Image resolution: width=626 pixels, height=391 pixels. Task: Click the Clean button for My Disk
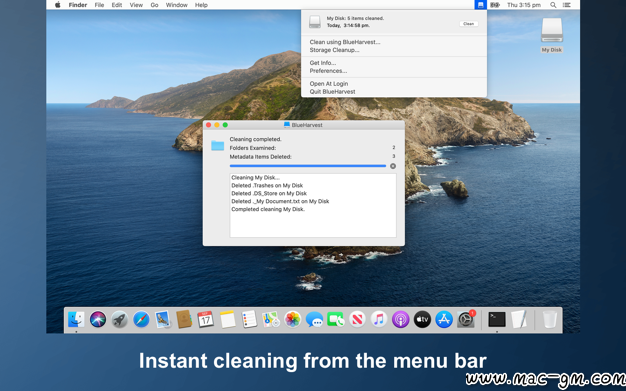469,24
